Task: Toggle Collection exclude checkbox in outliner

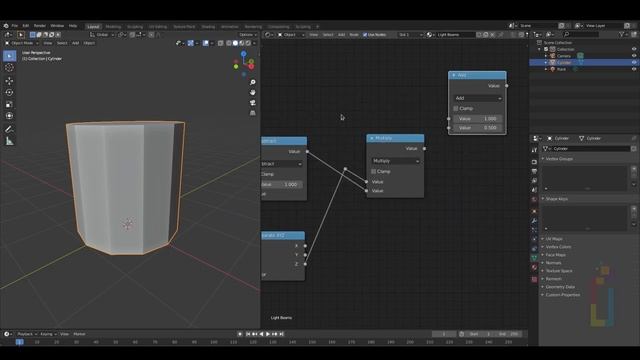Action: coord(546,49)
